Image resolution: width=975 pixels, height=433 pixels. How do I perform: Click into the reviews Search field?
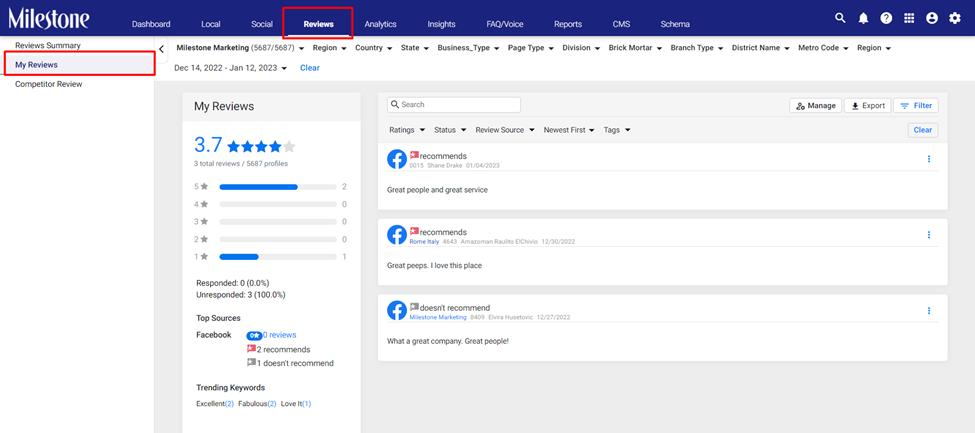[x=454, y=105]
